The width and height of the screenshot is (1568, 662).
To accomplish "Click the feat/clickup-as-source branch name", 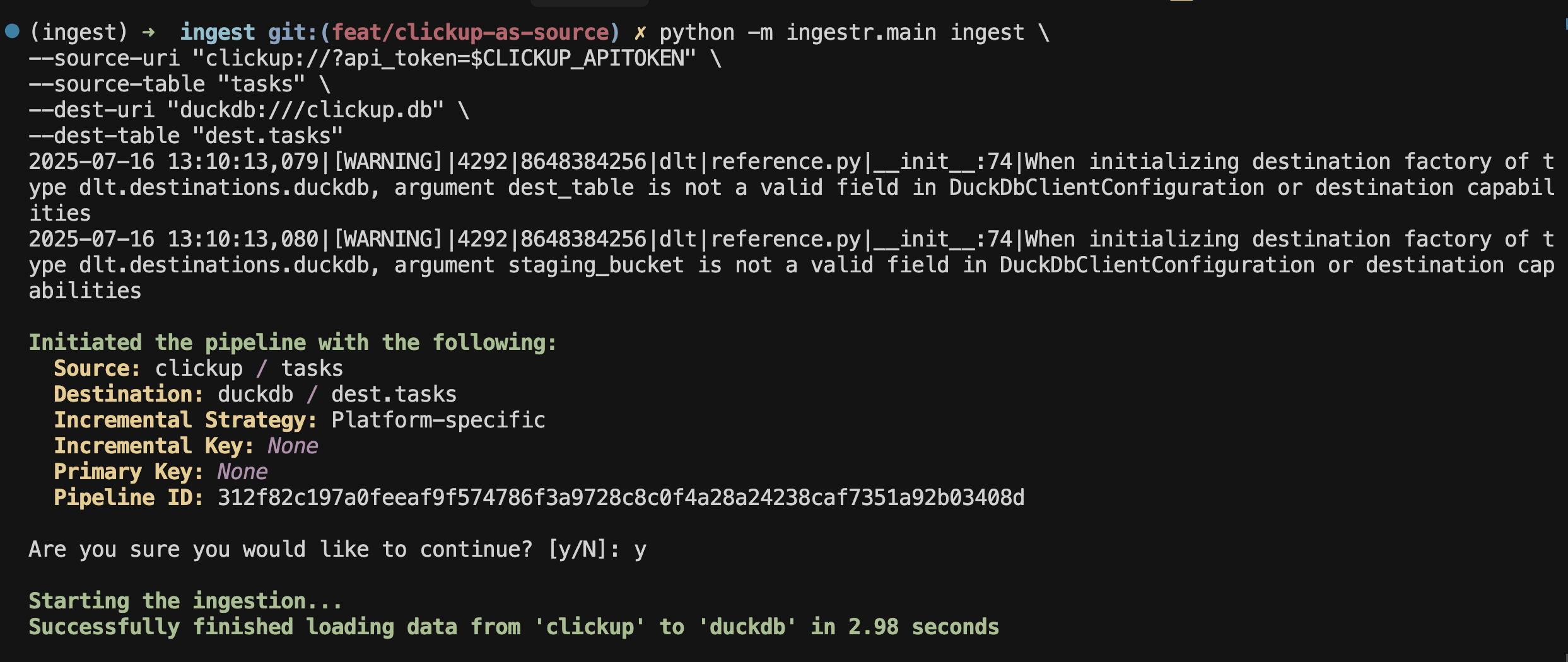I will coord(471,32).
